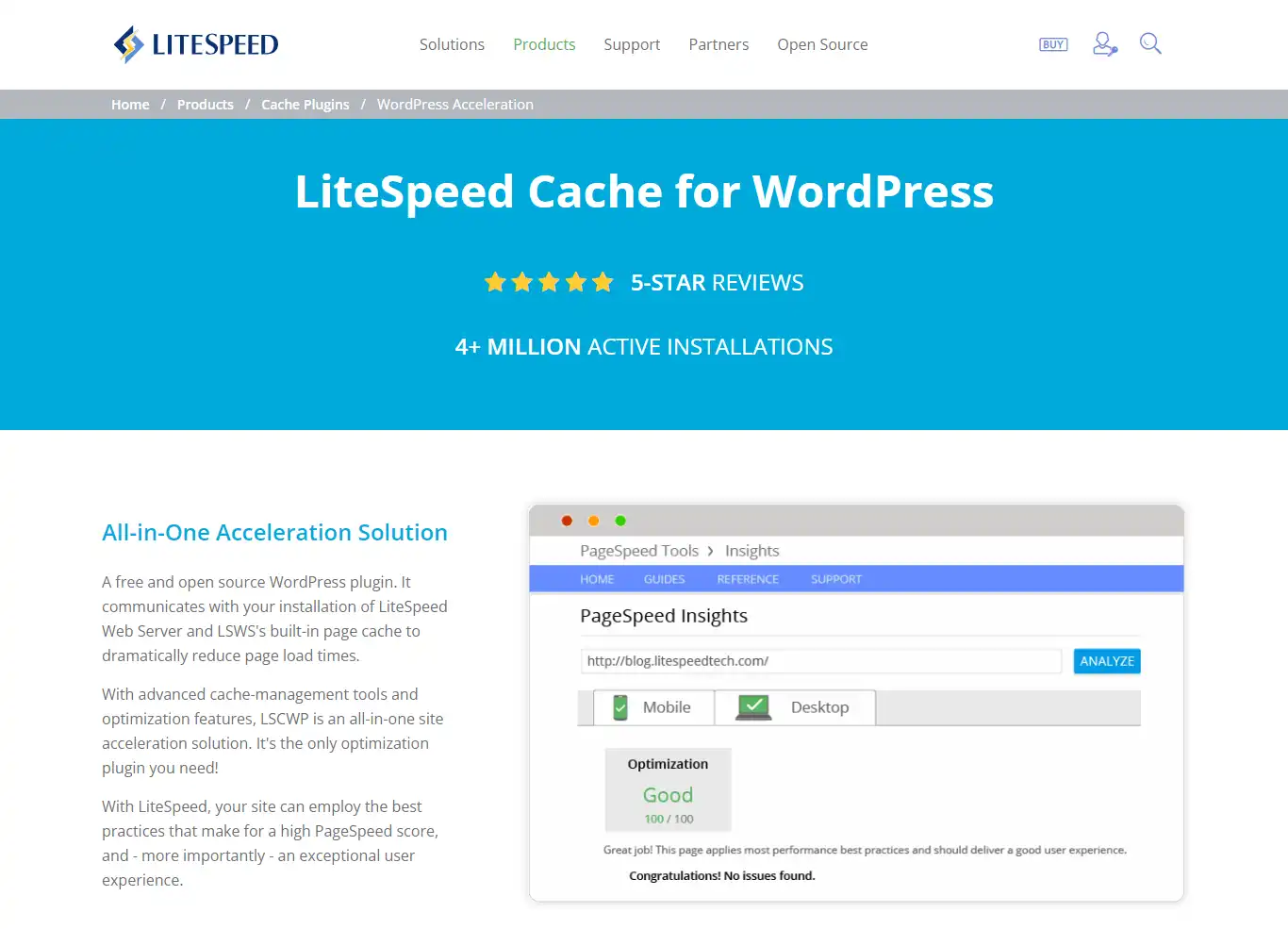
Task: Open the Products menu
Action: coord(544,44)
